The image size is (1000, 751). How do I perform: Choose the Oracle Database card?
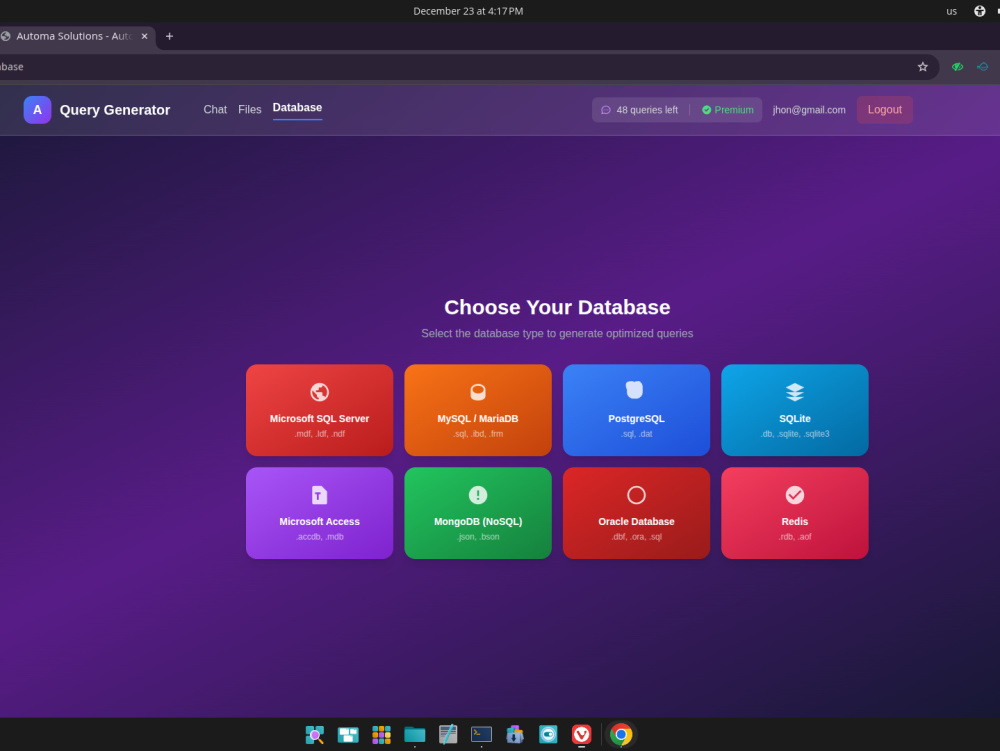pos(636,513)
